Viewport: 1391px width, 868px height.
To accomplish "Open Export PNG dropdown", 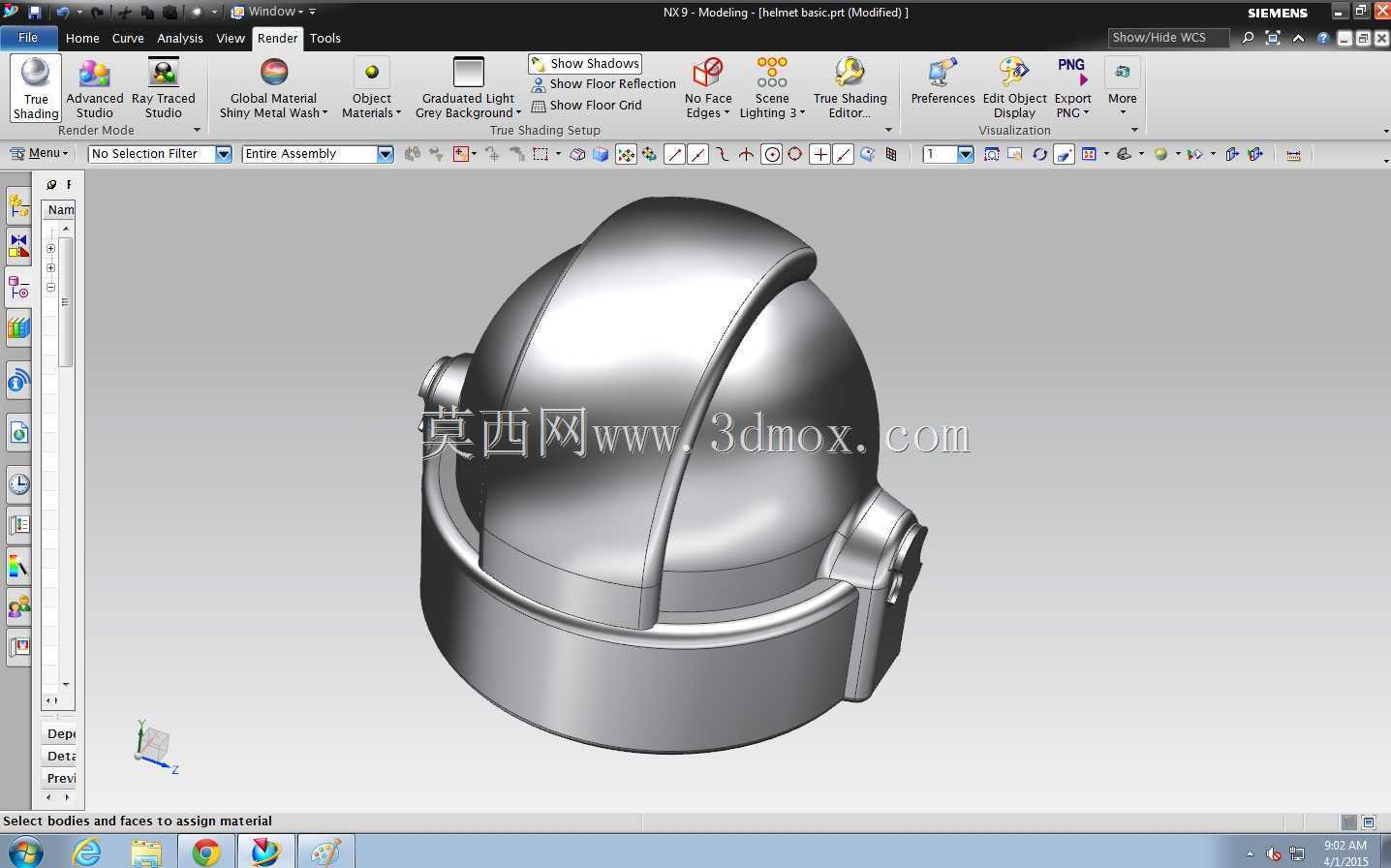I will pos(1072,88).
